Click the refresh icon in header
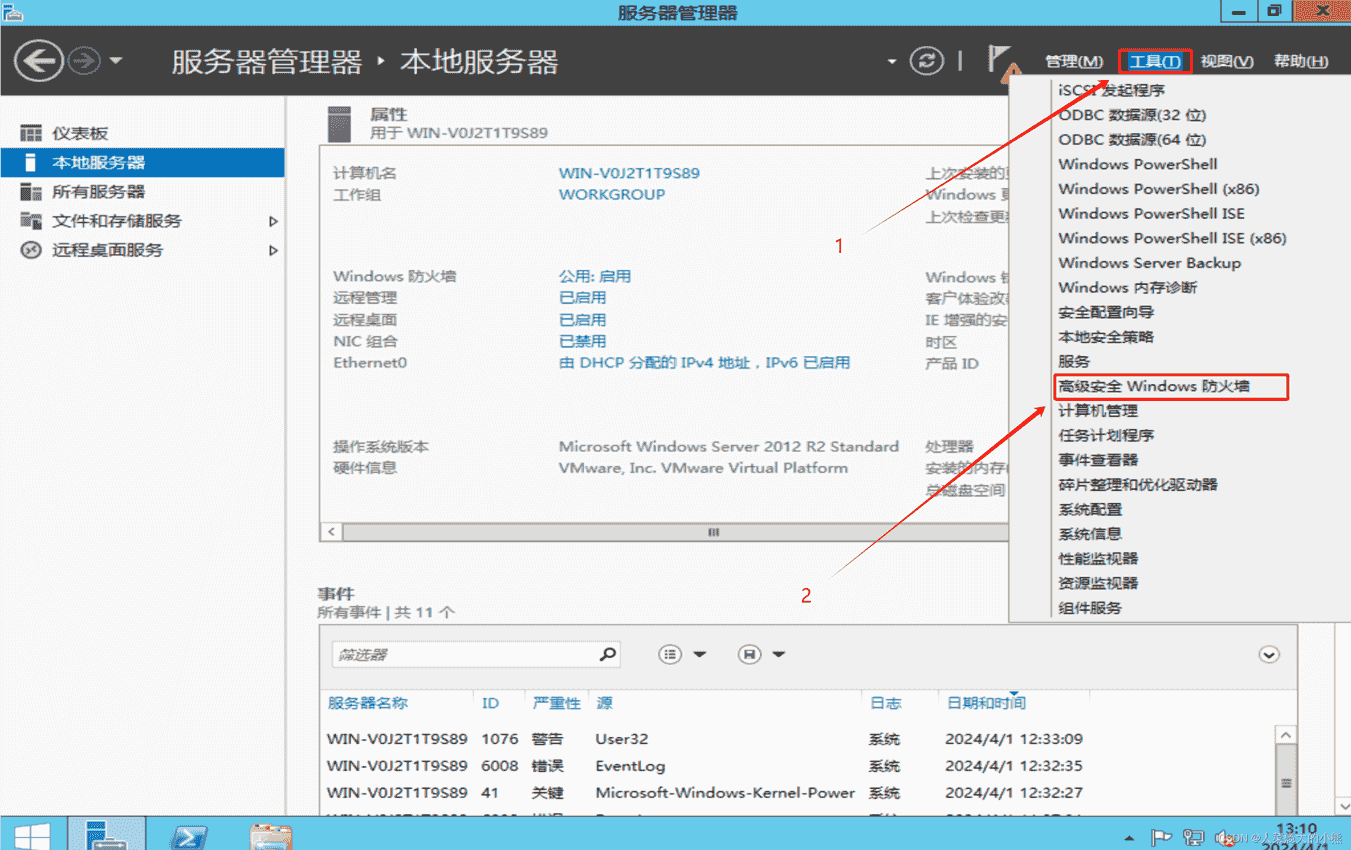The width and height of the screenshot is (1351, 850). (x=926, y=61)
